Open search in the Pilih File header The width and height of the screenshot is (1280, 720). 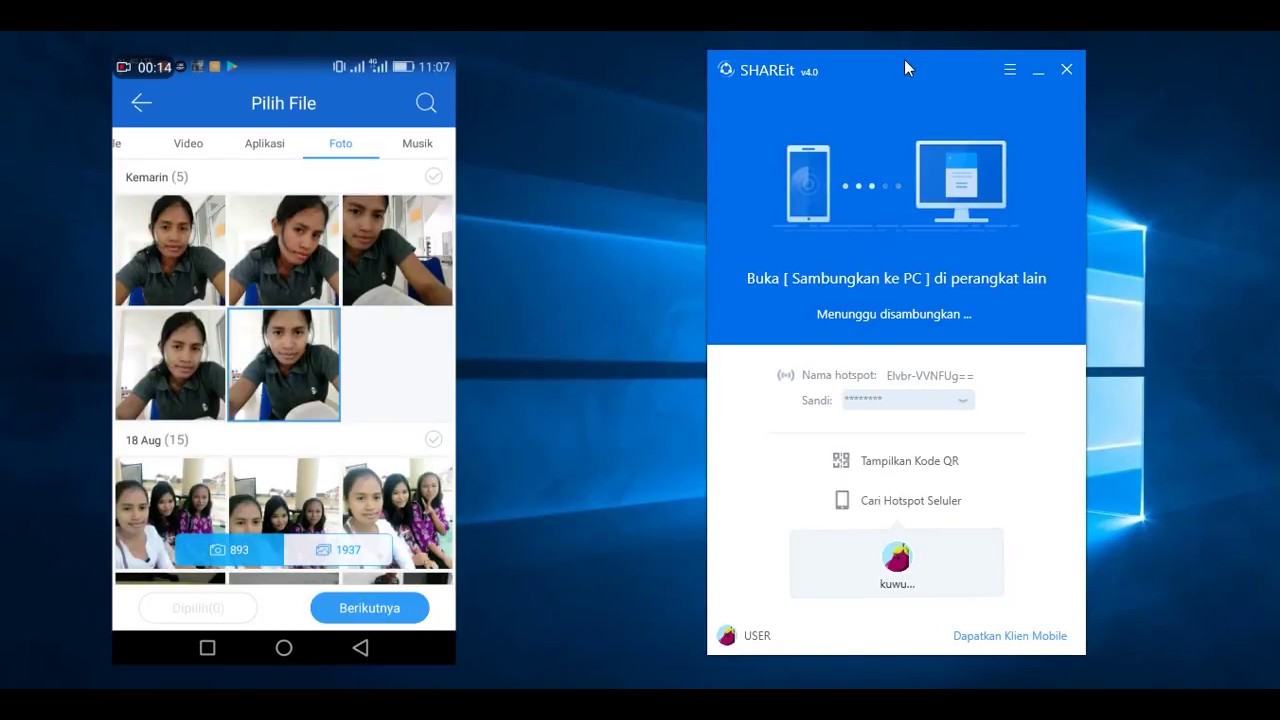tap(426, 103)
